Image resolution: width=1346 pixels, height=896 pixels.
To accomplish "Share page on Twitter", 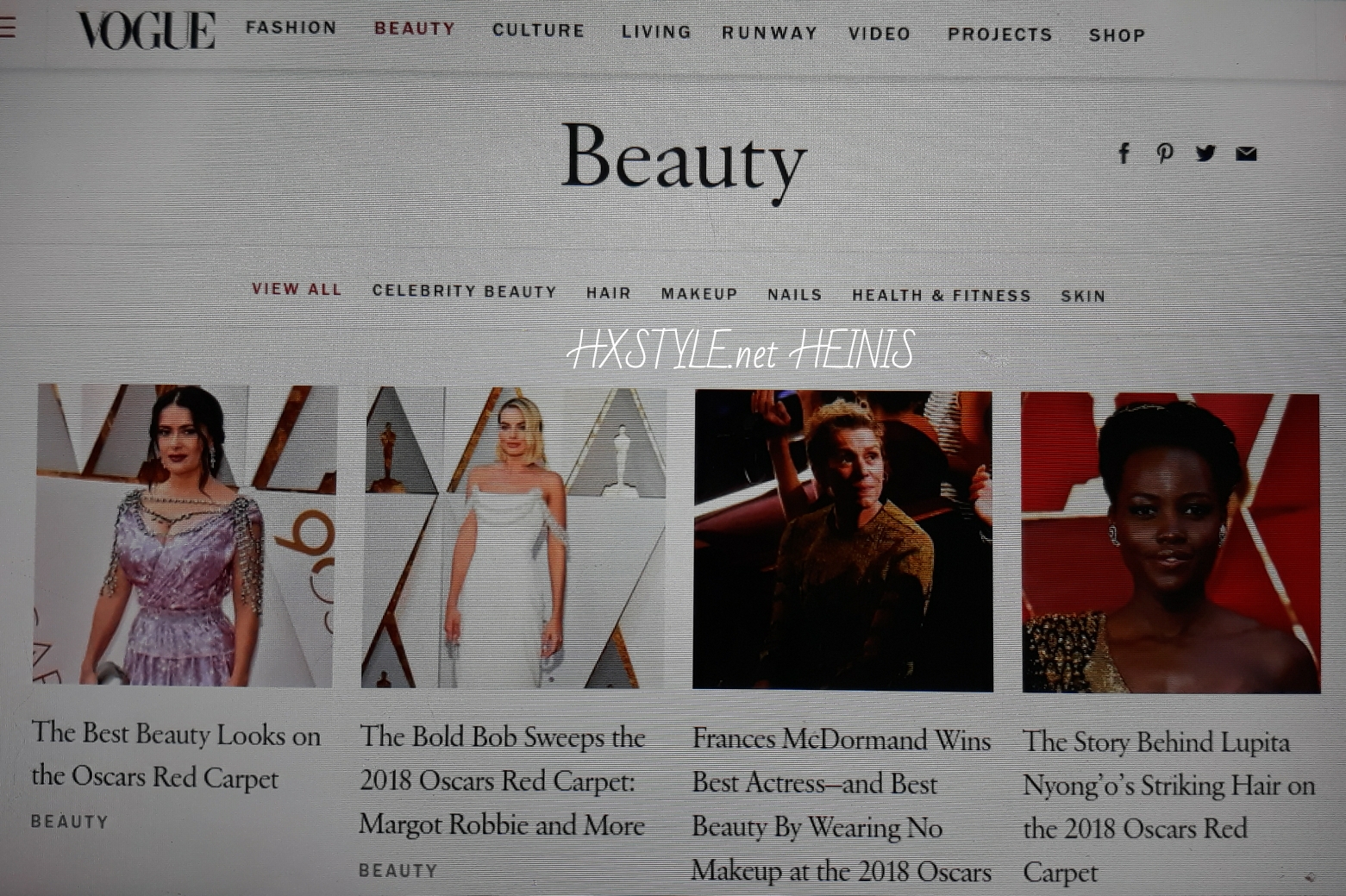I will point(1205,154).
